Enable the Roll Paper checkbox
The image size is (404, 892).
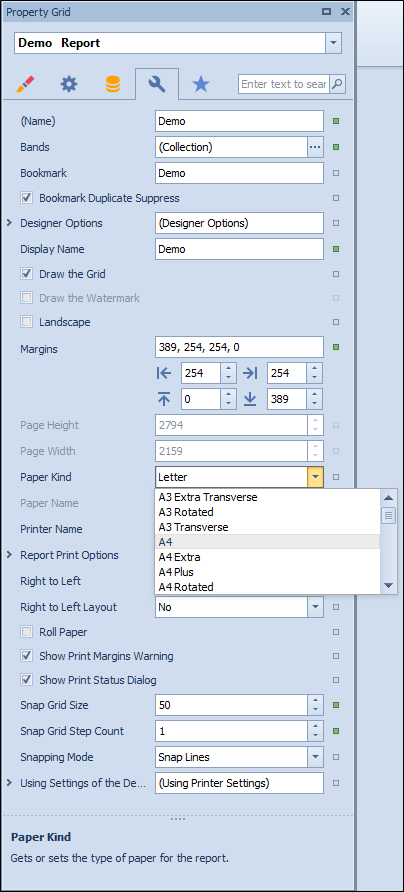pyautogui.click(x=27, y=631)
